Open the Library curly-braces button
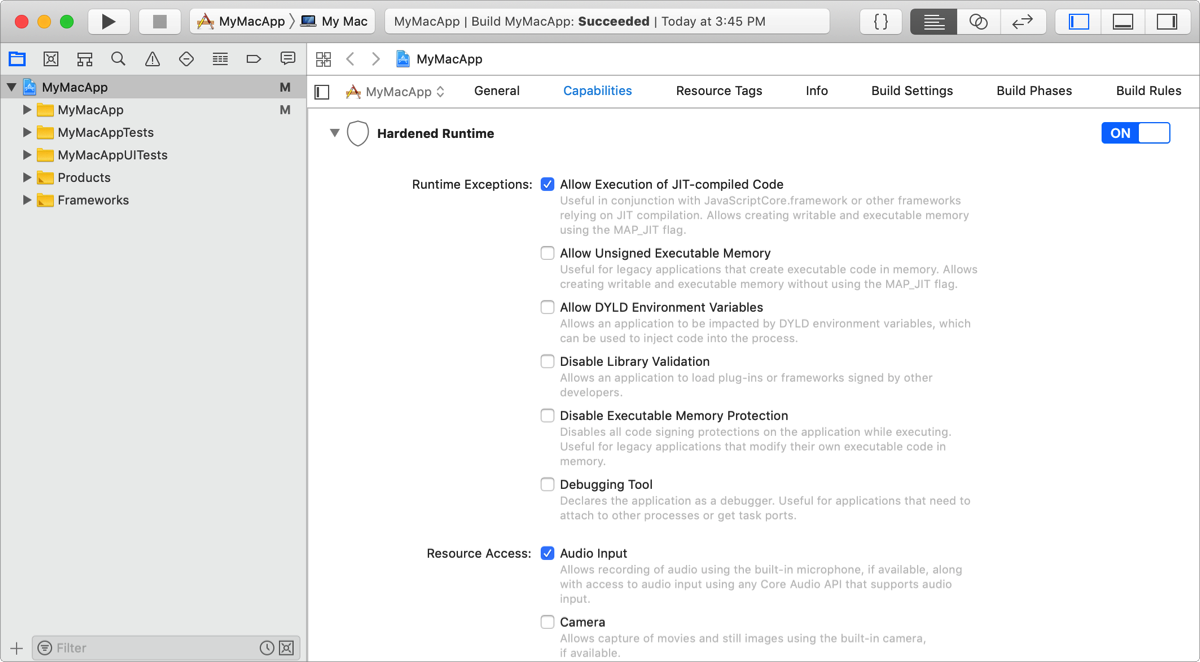Screen dimensions: 1200x662 pos(881,21)
